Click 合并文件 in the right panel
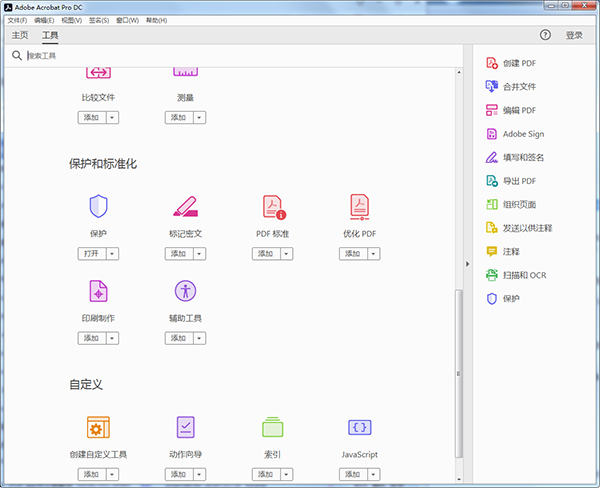 coord(511,87)
